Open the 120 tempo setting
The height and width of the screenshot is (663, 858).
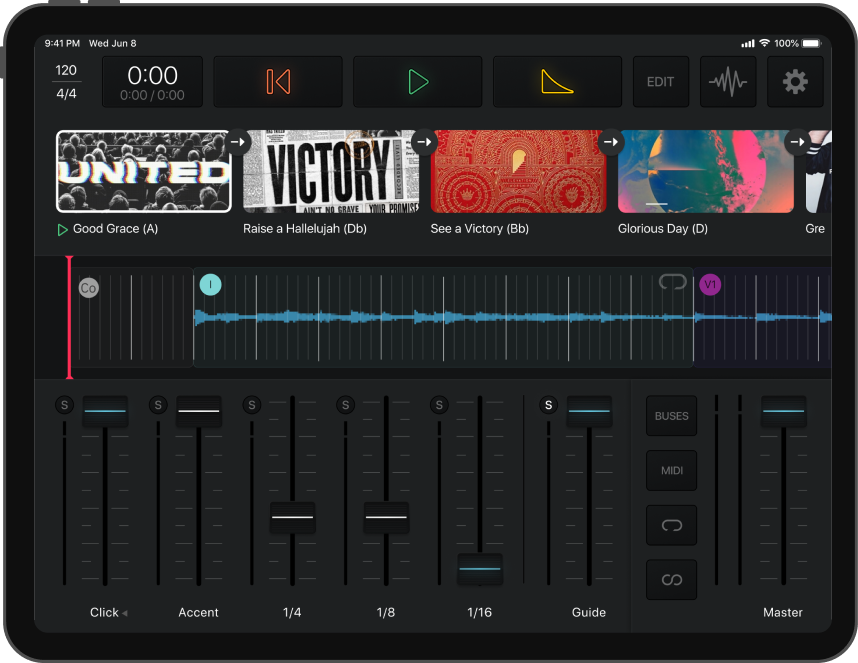[66, 70]
